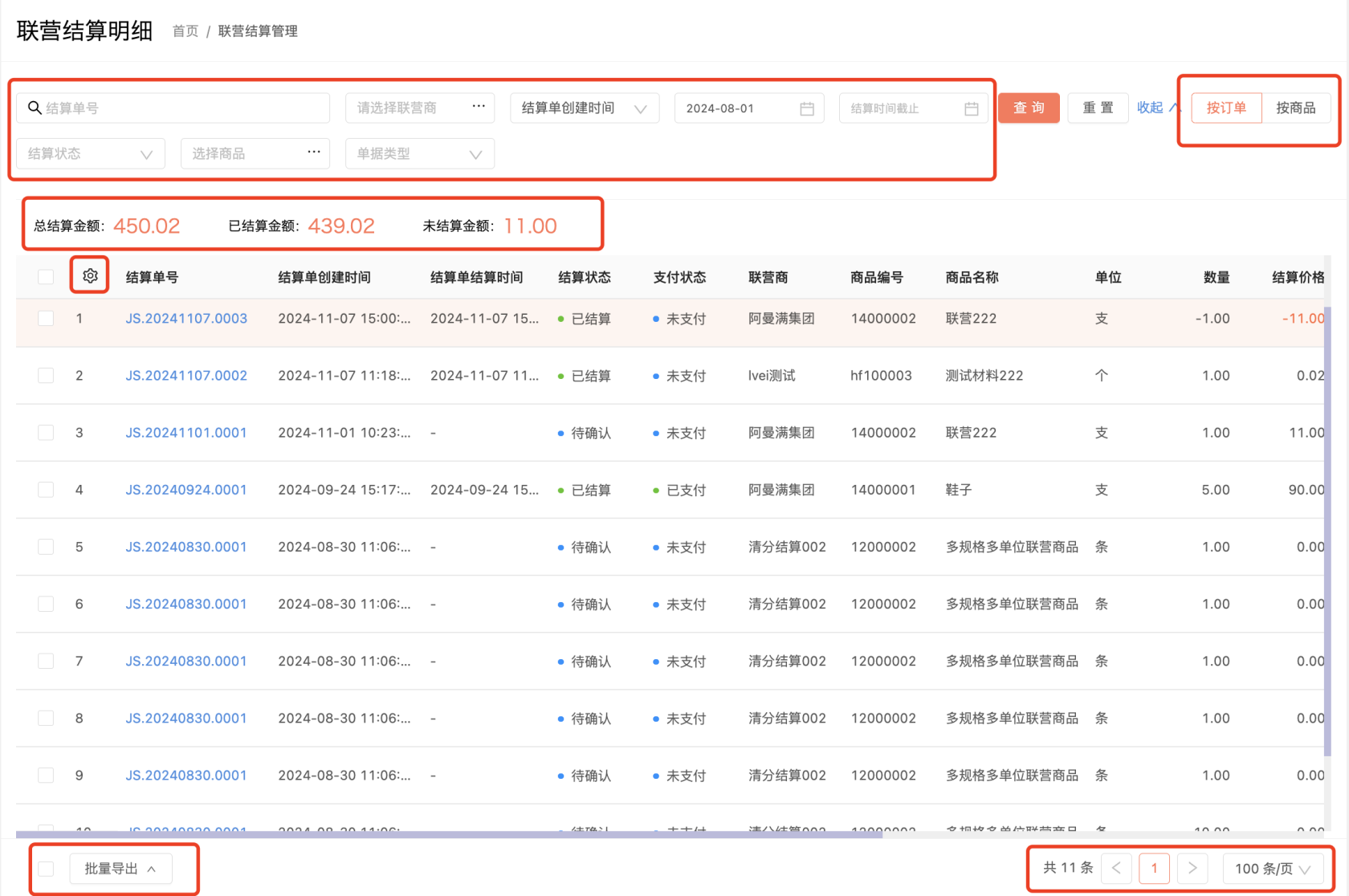Click the 共 11 条 total count
This screenshot has height=896, width=1349.
point(1068,868)
